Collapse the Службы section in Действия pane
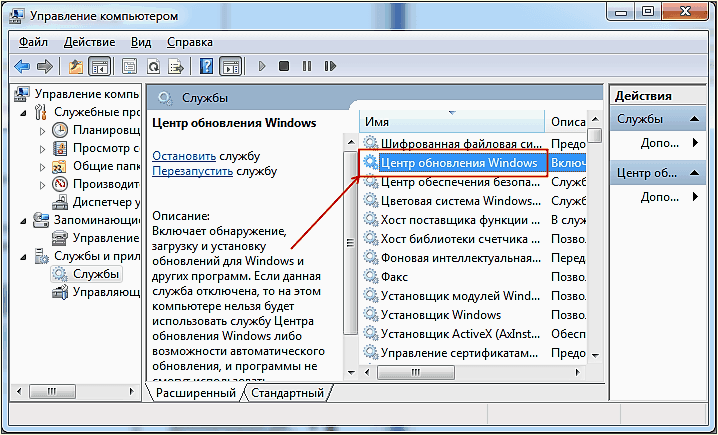The width and height of the screenshot is (718, 435). tap(694, 120)
